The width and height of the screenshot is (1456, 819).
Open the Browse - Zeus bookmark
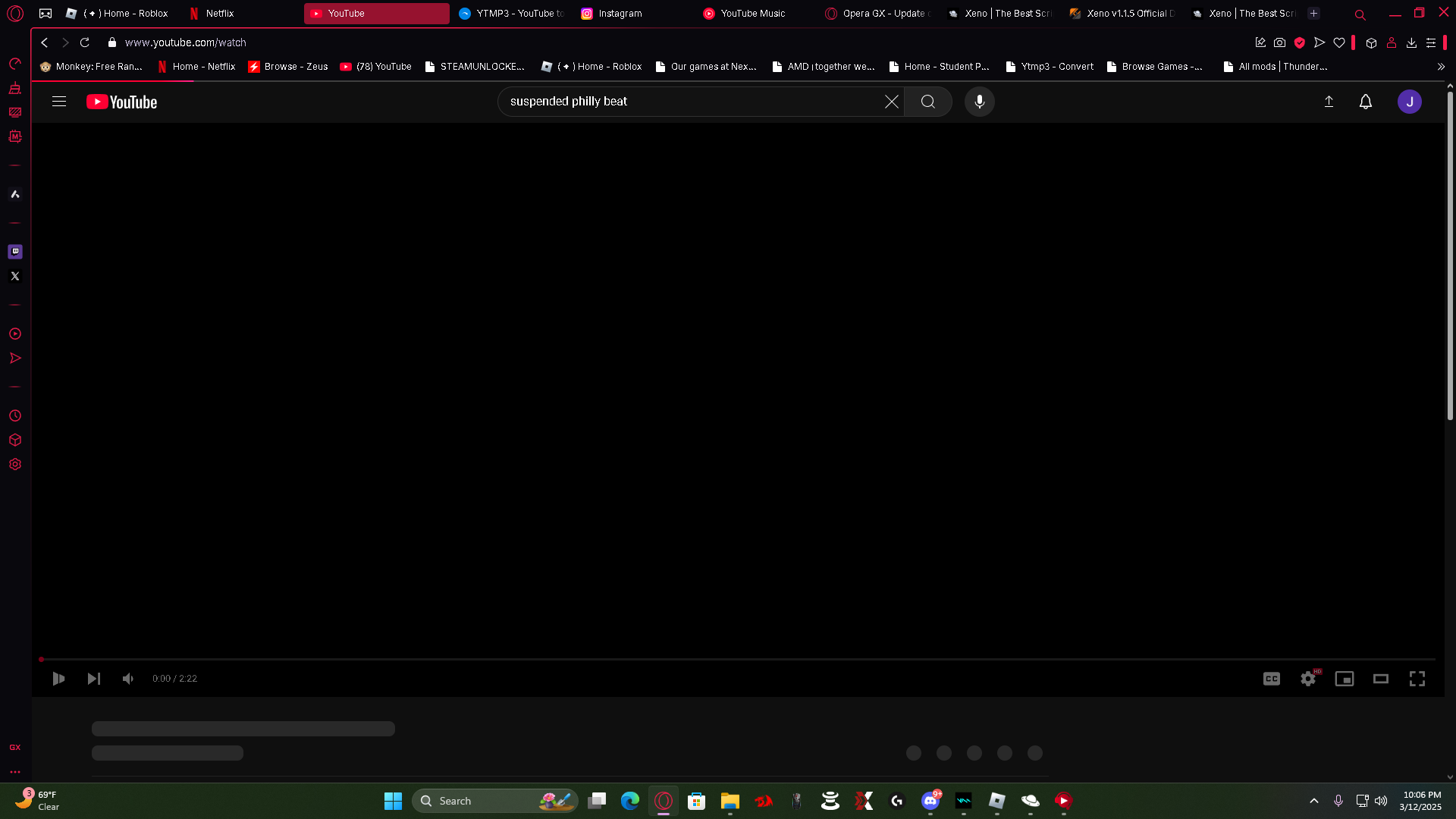(288, 67)
